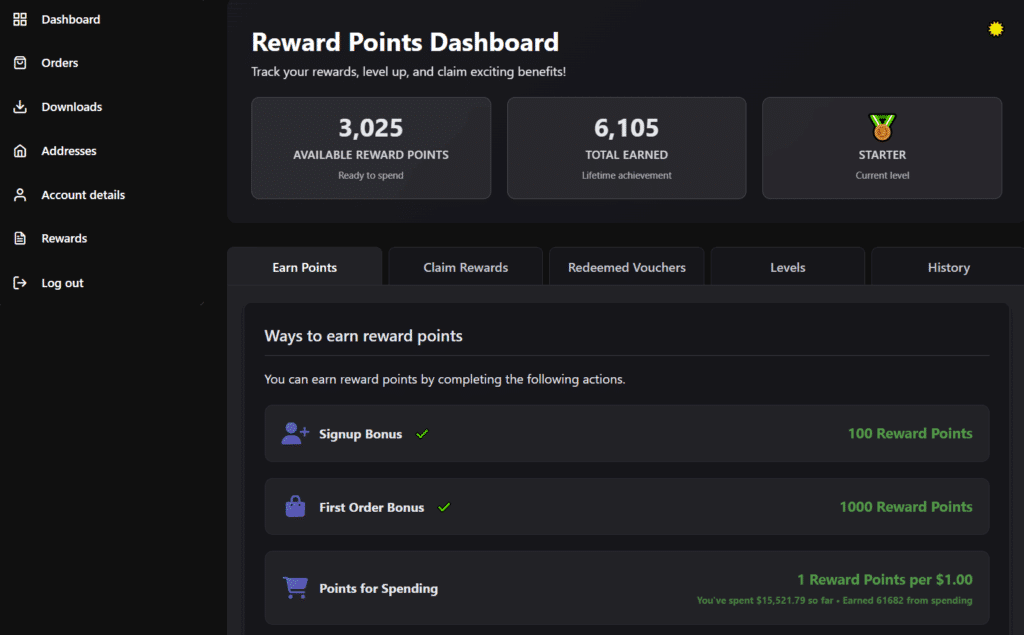Screen dimensions: 1024x635
Task: Click the Addresses home icon
Action: (20, 151)
